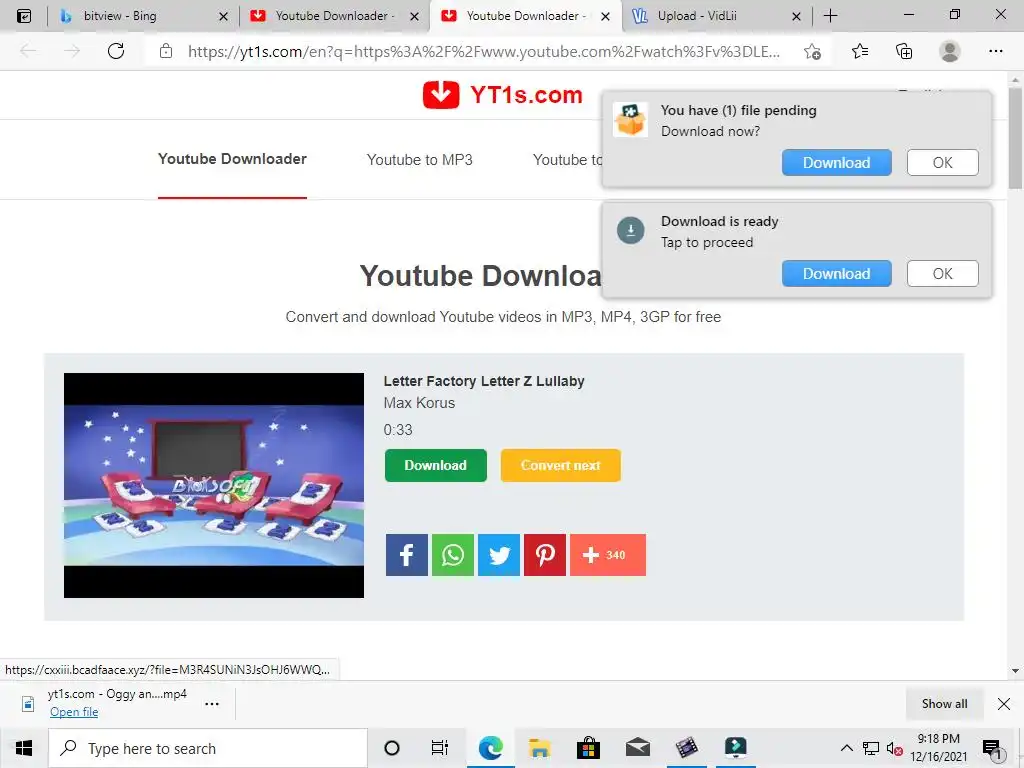Click Show all downloads
Image resolution: width=1024 pixels, height=768 pixels.
944,703
